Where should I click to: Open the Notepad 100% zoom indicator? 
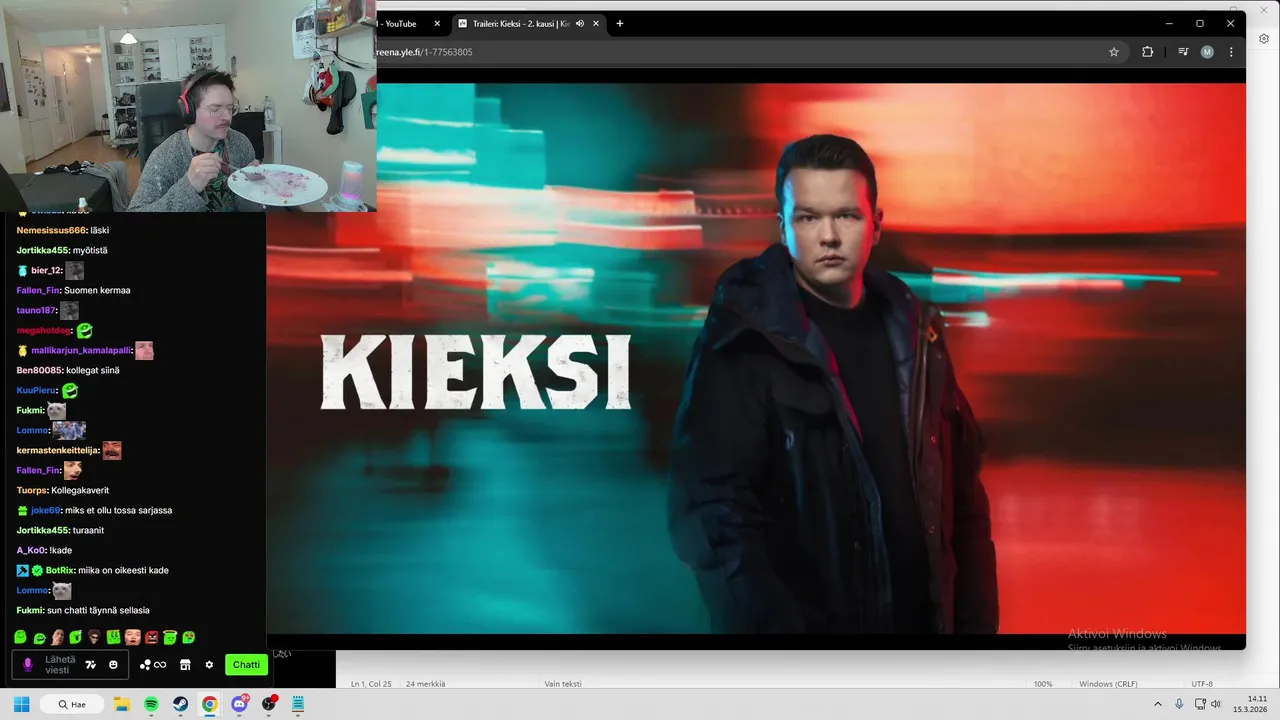click(1043, 684)
